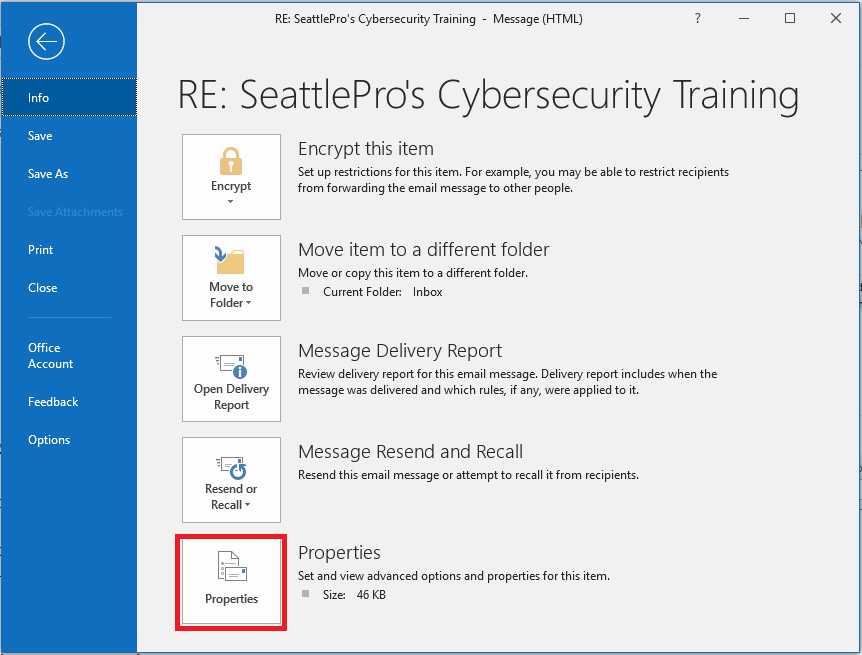Choose Save in the sidebar
Viewport: 862px width, 655px height.
coord(69,136)
